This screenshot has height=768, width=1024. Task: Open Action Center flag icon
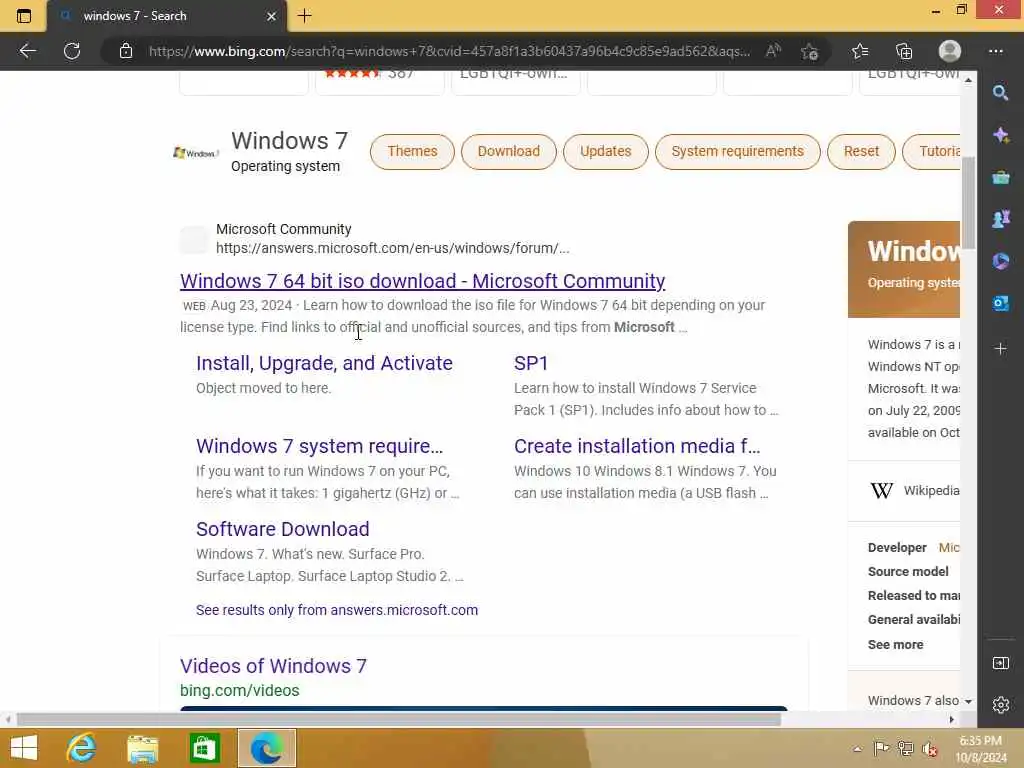click(881, 748)
